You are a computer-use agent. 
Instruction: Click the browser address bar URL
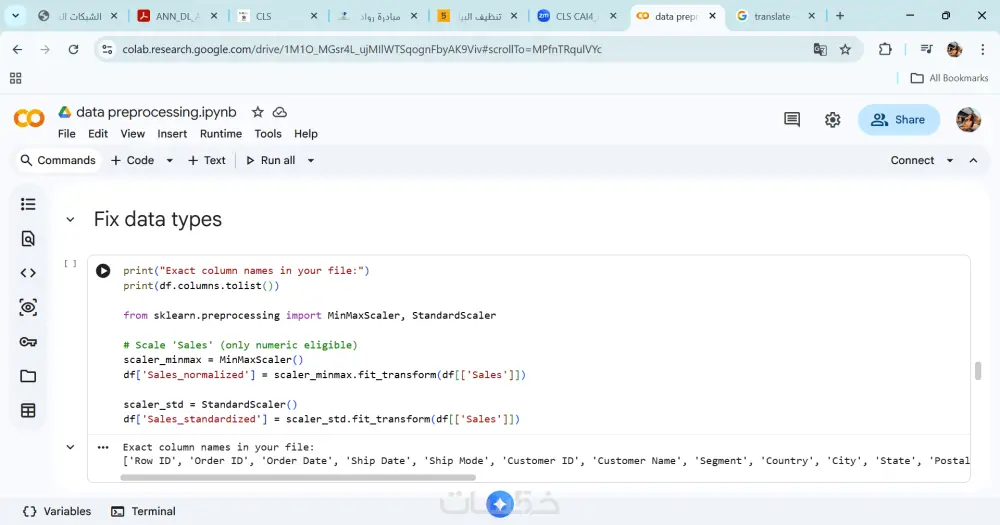pyautogui.click(x=362, y=49)
